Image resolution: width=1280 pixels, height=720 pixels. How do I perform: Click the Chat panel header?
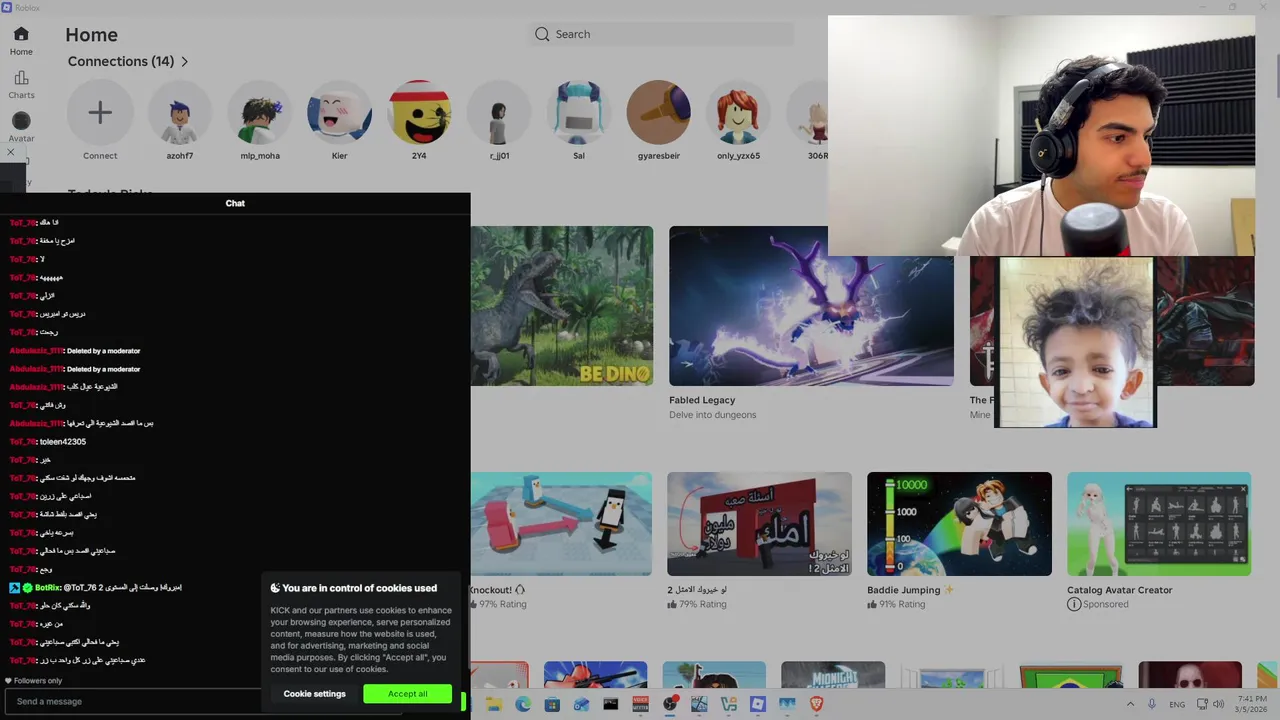[235, 203]
